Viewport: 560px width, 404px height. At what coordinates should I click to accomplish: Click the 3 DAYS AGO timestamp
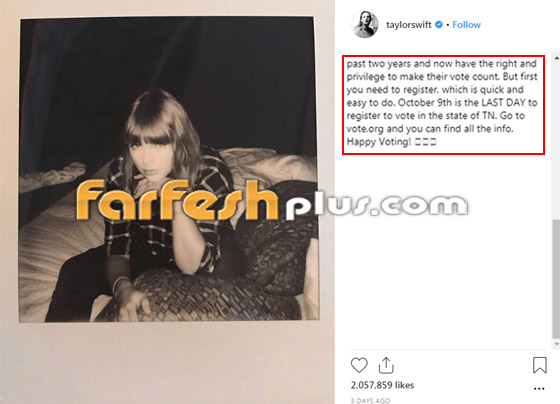coord(370,401)
